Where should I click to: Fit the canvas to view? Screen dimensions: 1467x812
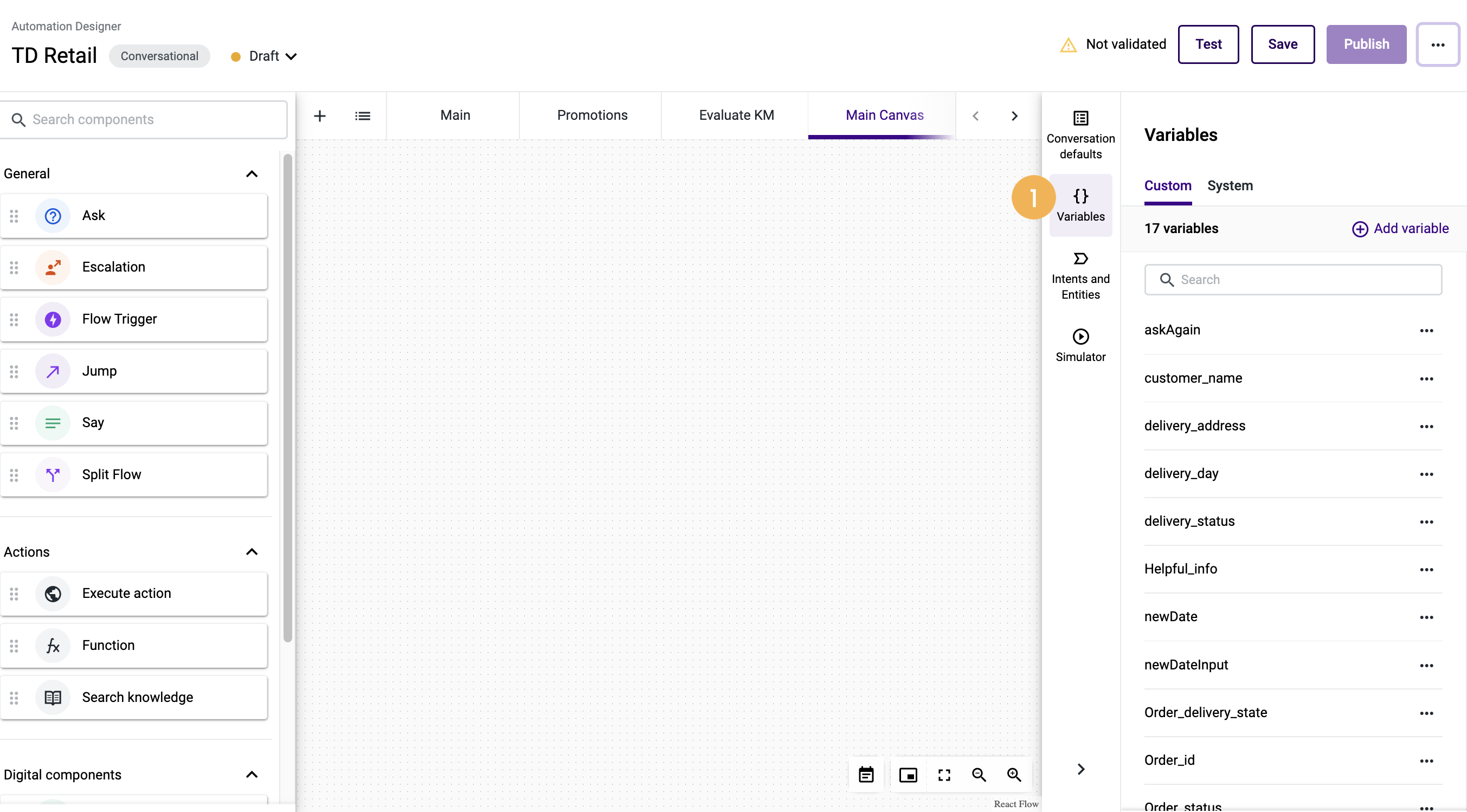click(944, 775)
